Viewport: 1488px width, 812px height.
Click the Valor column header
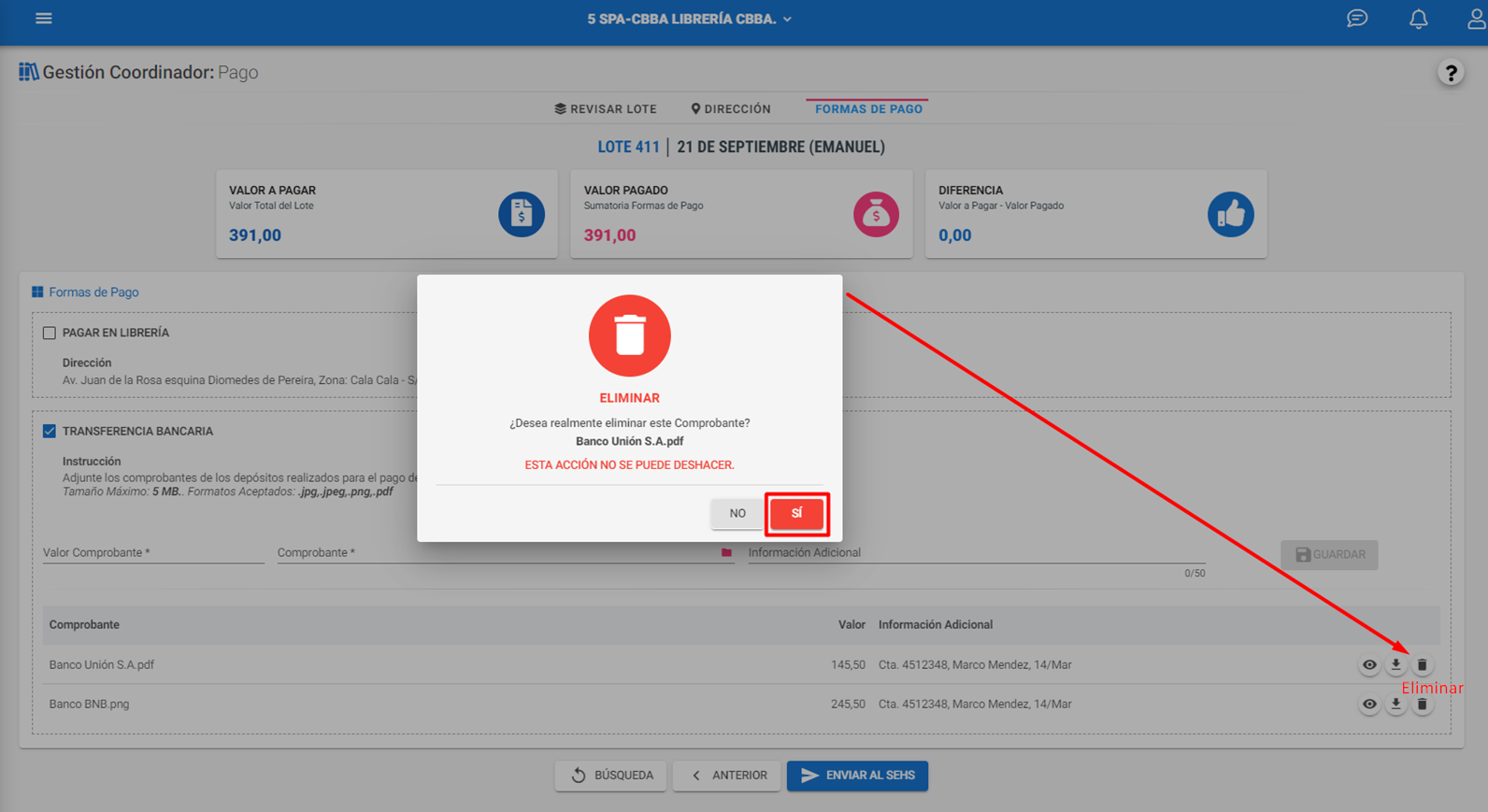coord(851,625)
